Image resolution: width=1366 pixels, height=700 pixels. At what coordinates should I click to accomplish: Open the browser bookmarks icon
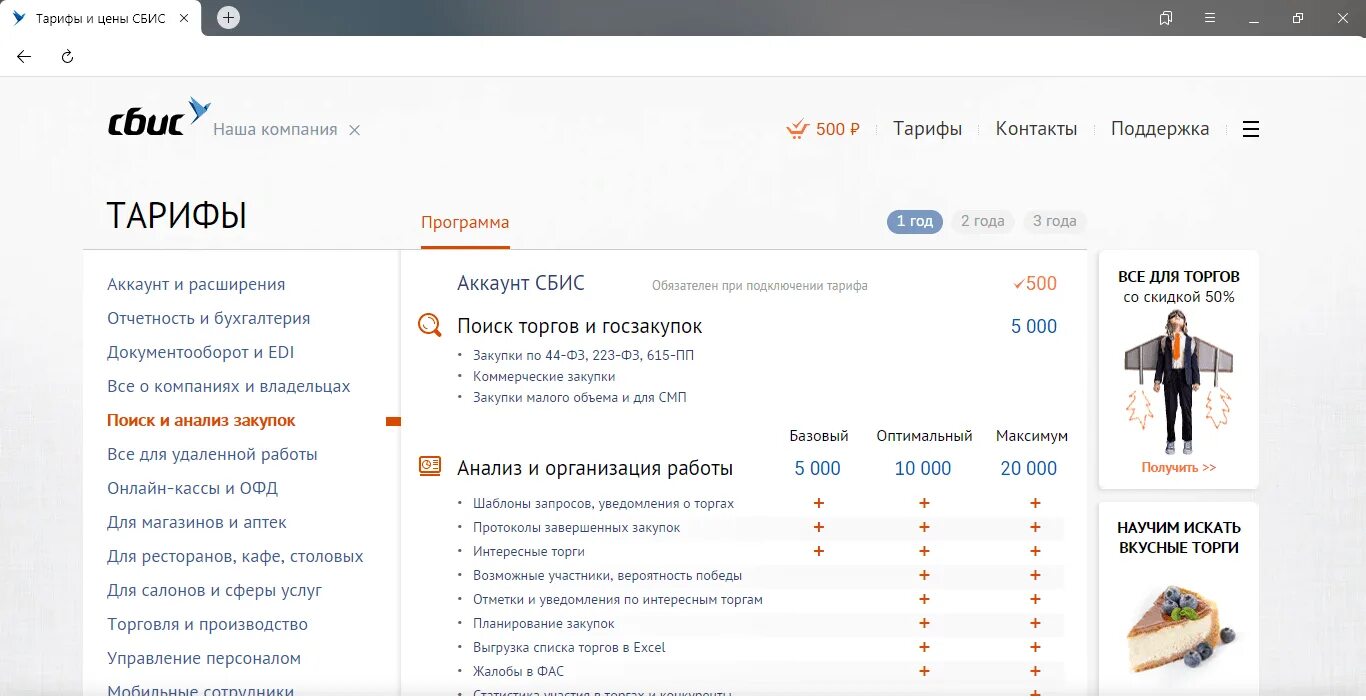(x=1166, y=18)
